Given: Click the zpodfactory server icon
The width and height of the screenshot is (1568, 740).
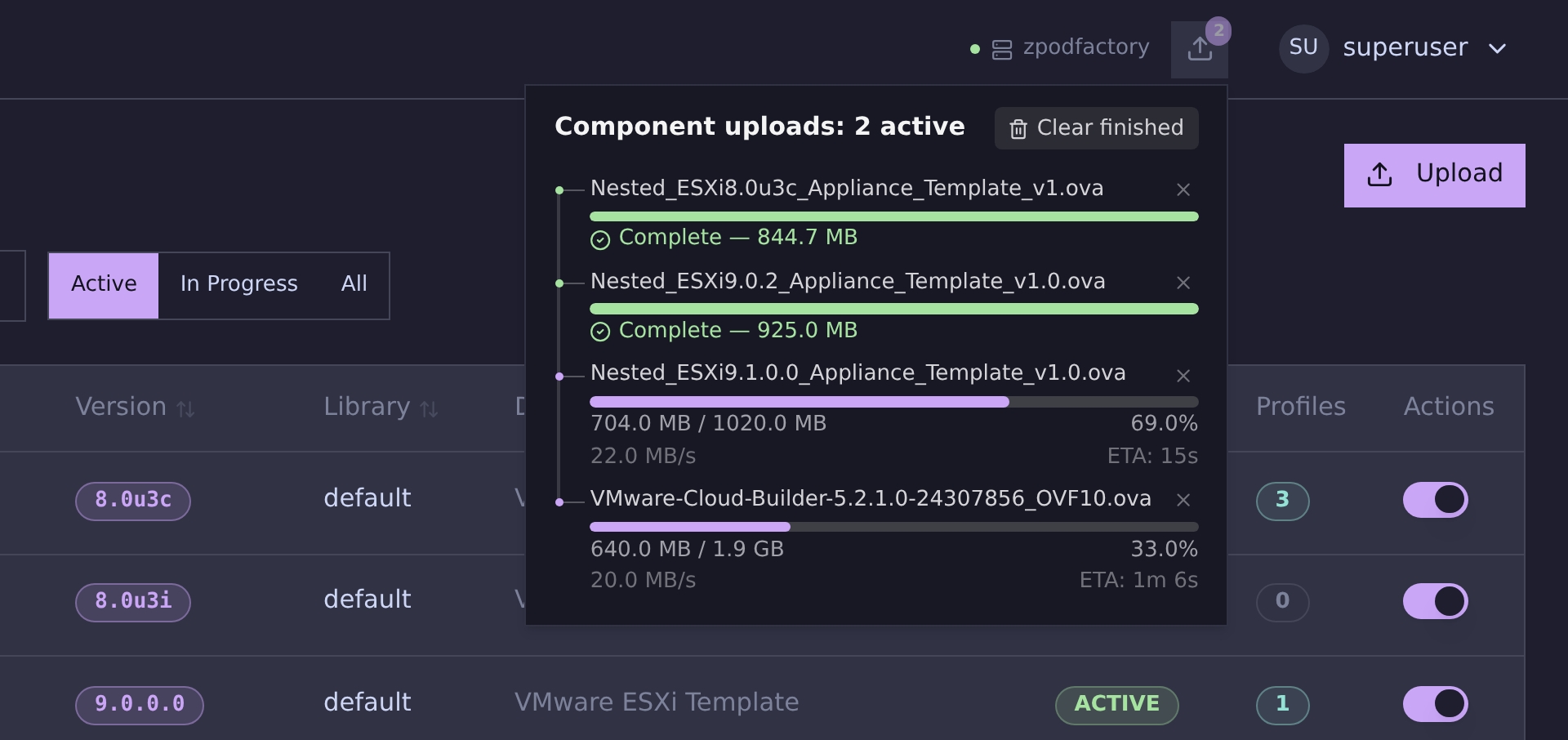Looking at the screenshot, I should click(x=1002, y=50).
